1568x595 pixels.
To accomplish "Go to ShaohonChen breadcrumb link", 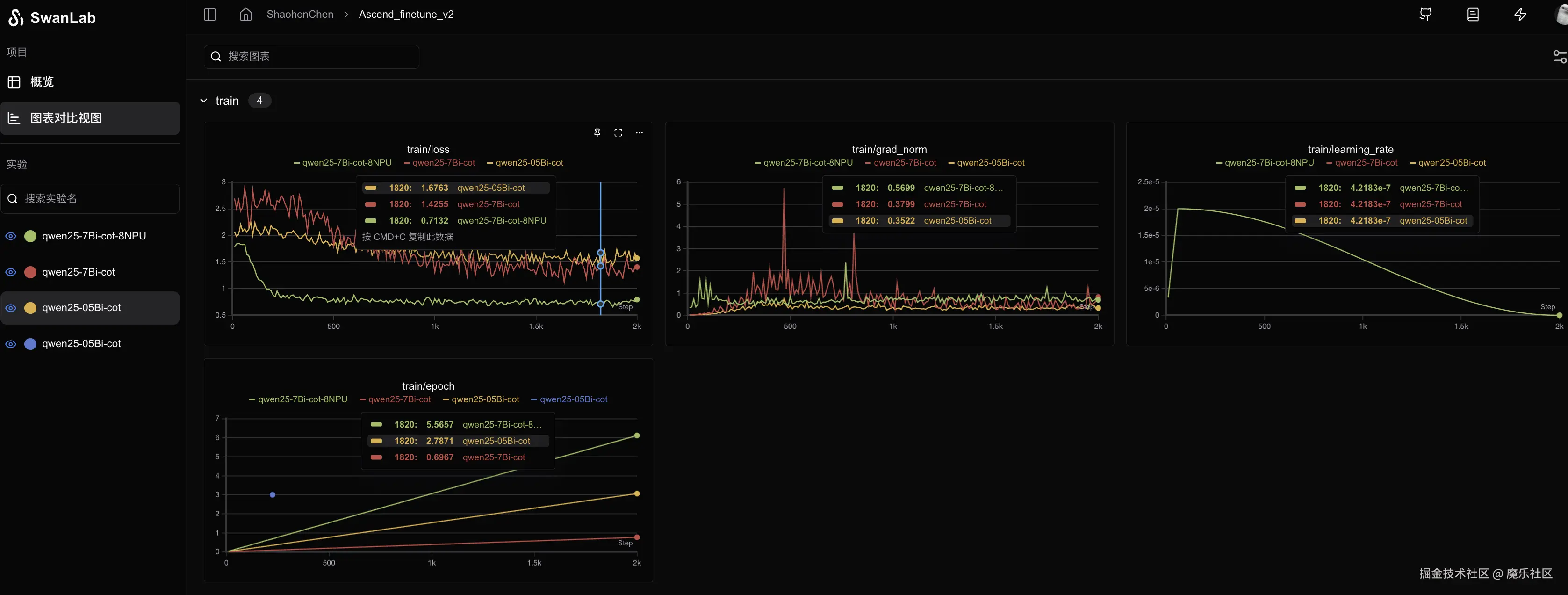I will coord(300,14).
